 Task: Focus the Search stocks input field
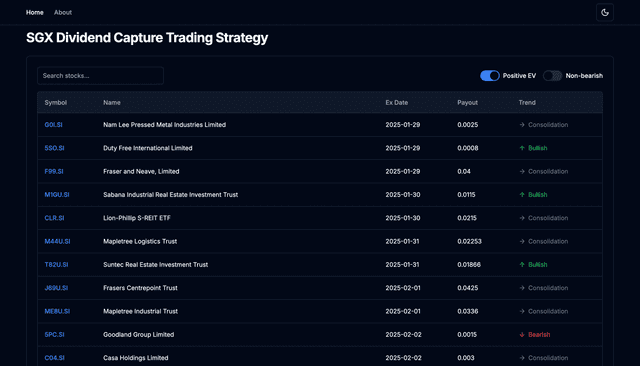pyautogui.click(x=100, y=76)
